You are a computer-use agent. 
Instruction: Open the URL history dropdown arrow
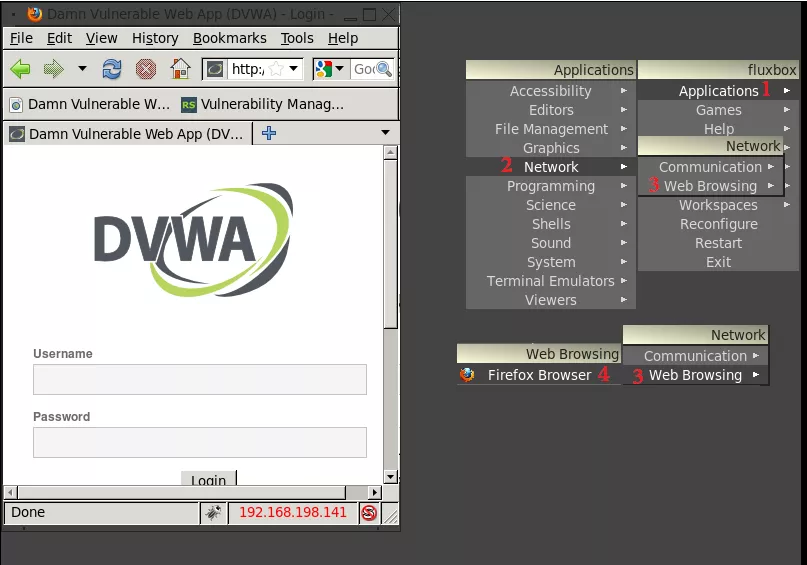point(293,68)
